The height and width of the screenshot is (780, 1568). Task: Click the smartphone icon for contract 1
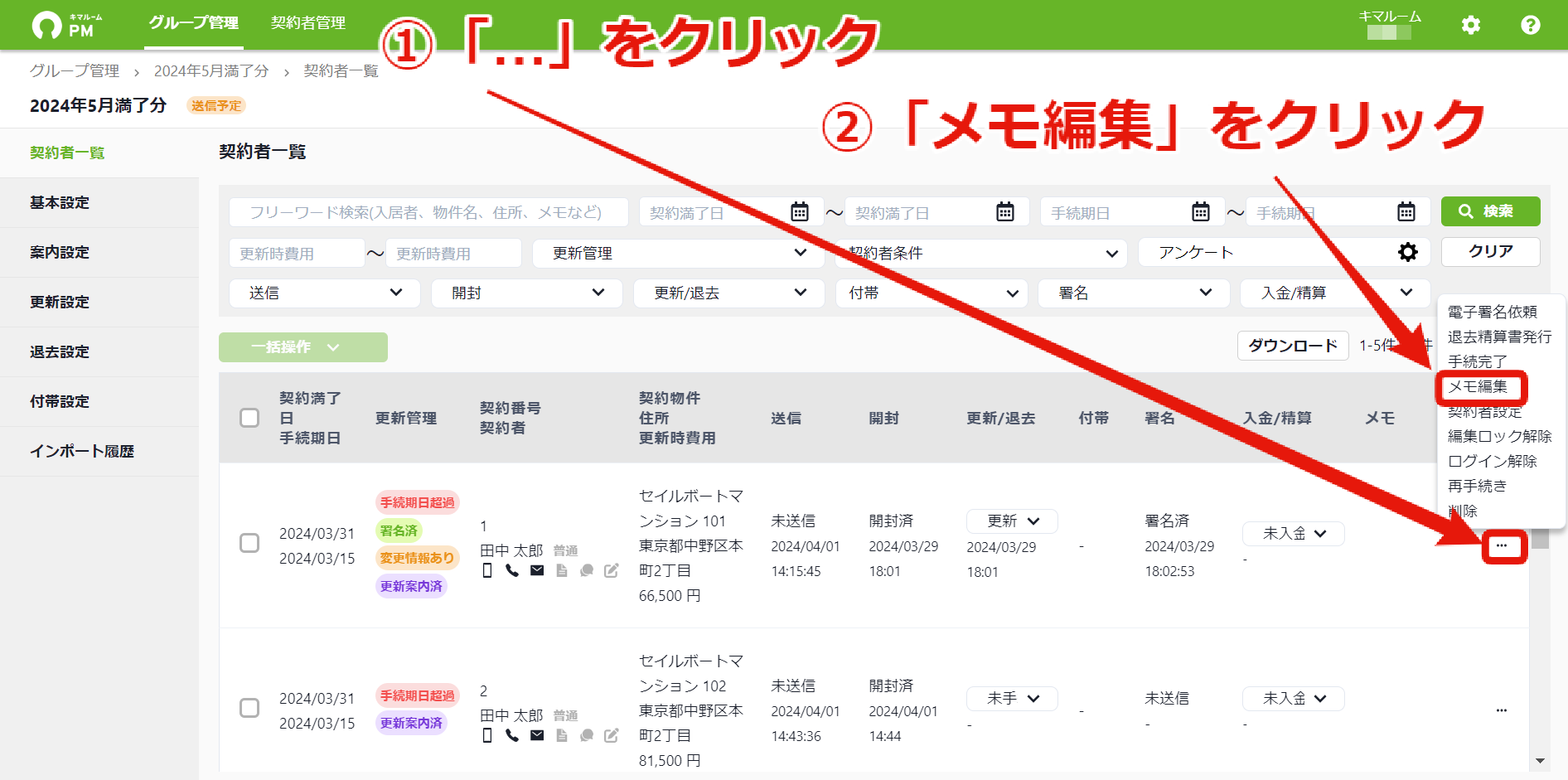click(x=487, y=570)
